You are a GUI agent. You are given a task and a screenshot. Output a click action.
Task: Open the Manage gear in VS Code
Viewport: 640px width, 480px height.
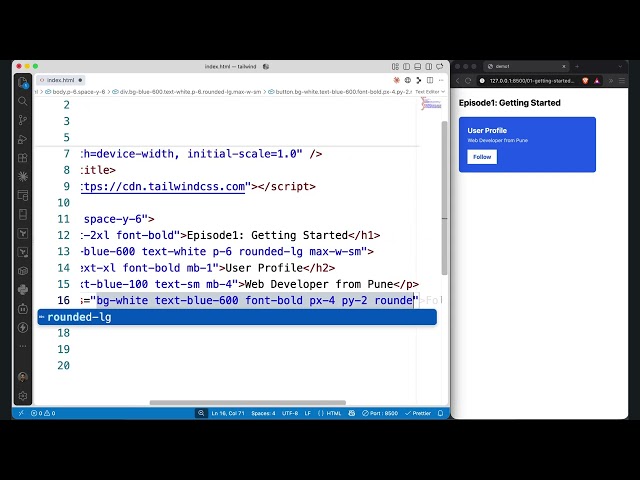tap(23, 396)
